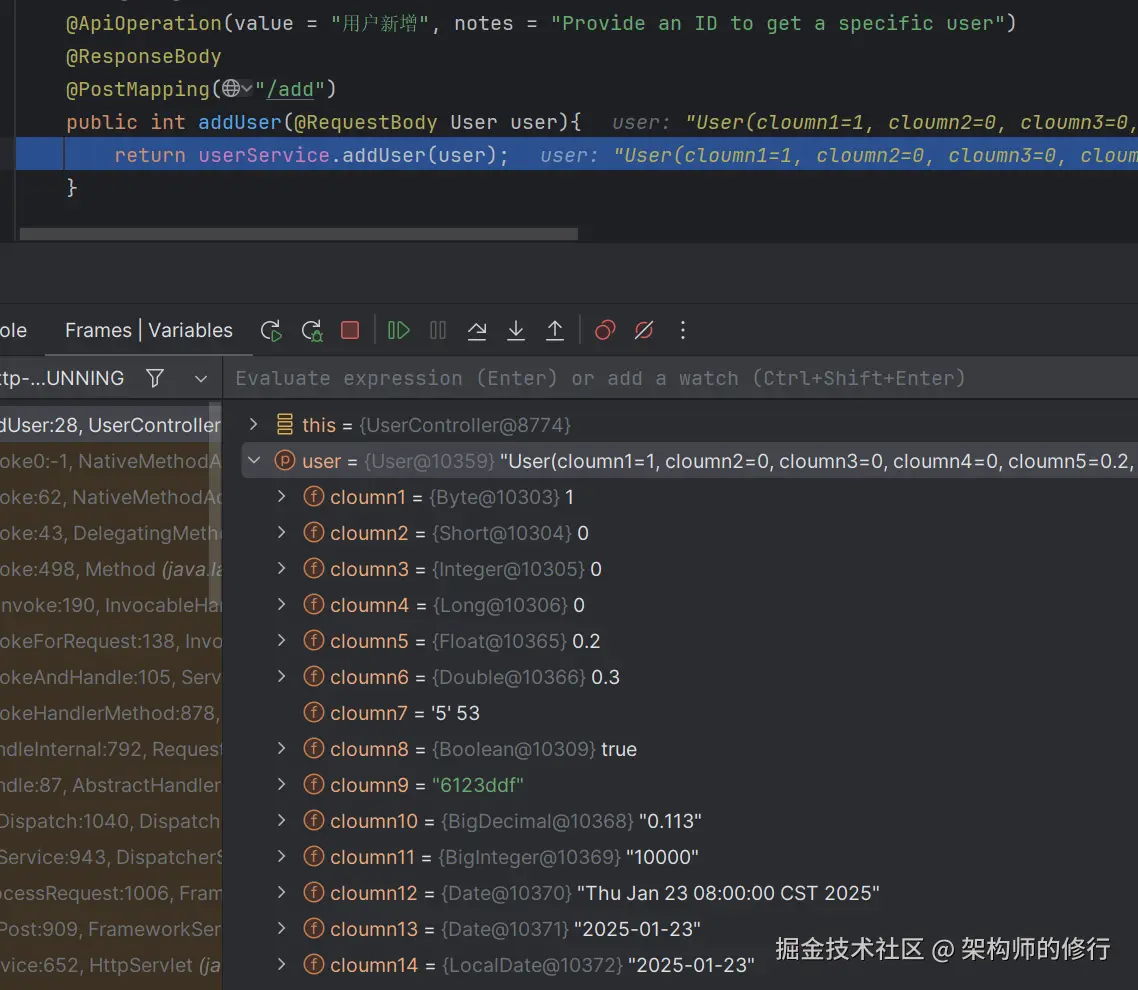Expand the cloumn8 Boolean field

282,748
